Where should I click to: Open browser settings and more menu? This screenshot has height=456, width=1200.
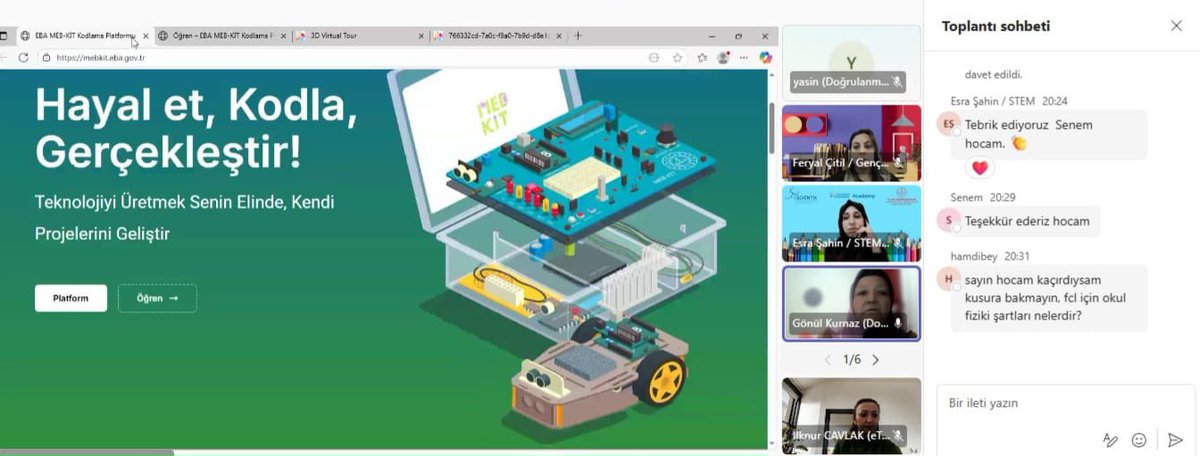pos(745,58)
